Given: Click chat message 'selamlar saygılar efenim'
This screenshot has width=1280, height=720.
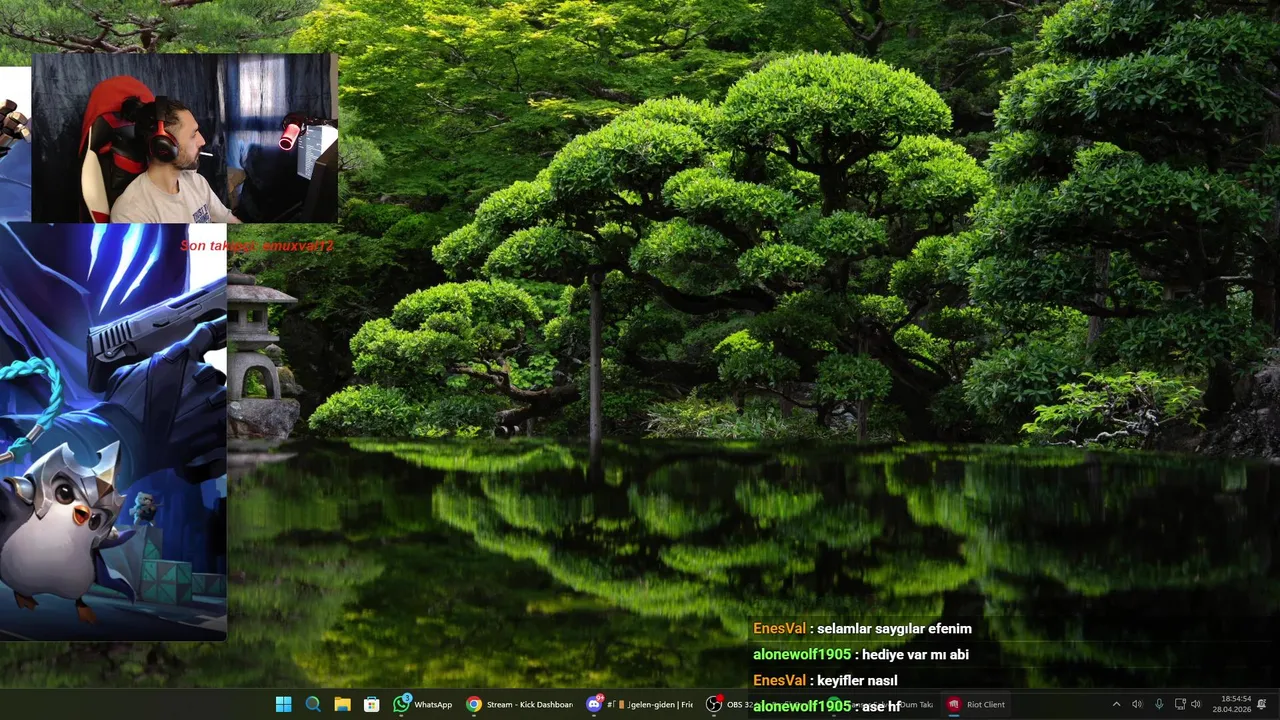Looking at the screenshot, I should click(894, 629).
